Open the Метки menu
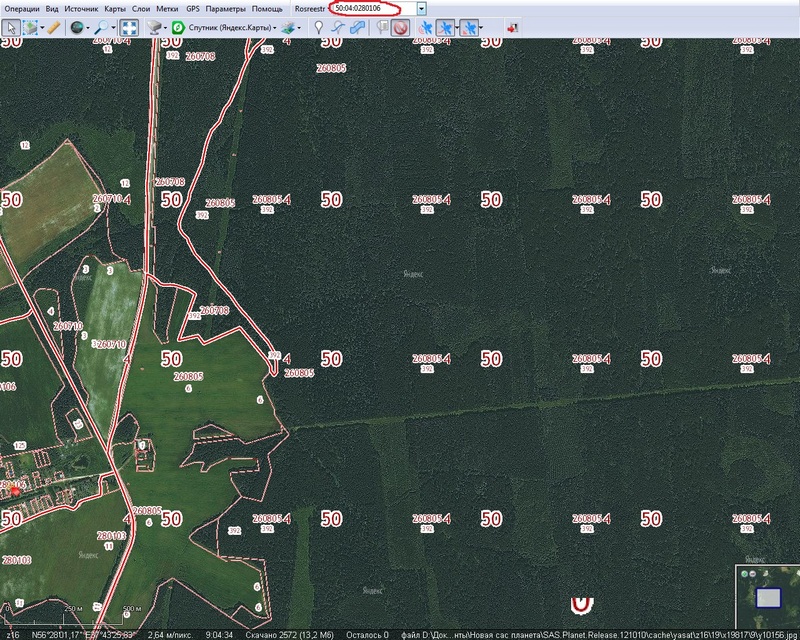Screen dimensions: 800x640 [167, 8]
